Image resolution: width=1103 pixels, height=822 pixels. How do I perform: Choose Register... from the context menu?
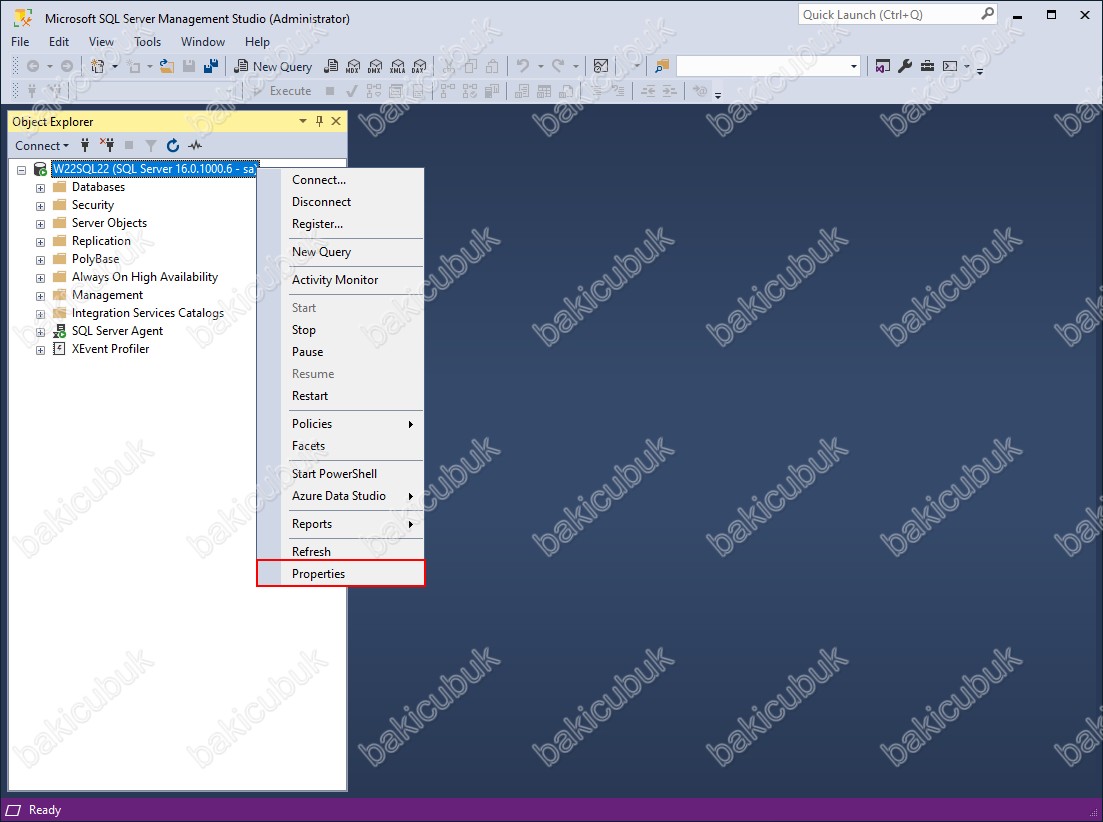point(340,224)
